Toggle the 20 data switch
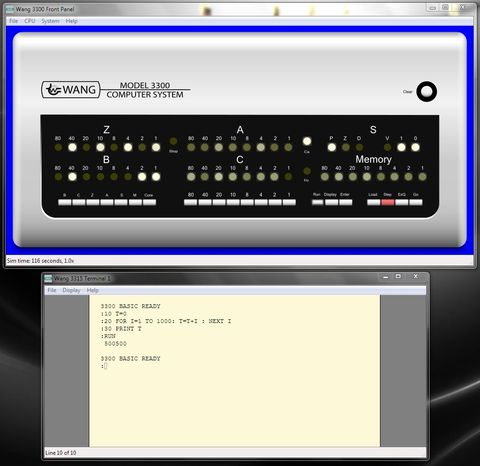Screen dimensions: 480x466 click(219, 202)
